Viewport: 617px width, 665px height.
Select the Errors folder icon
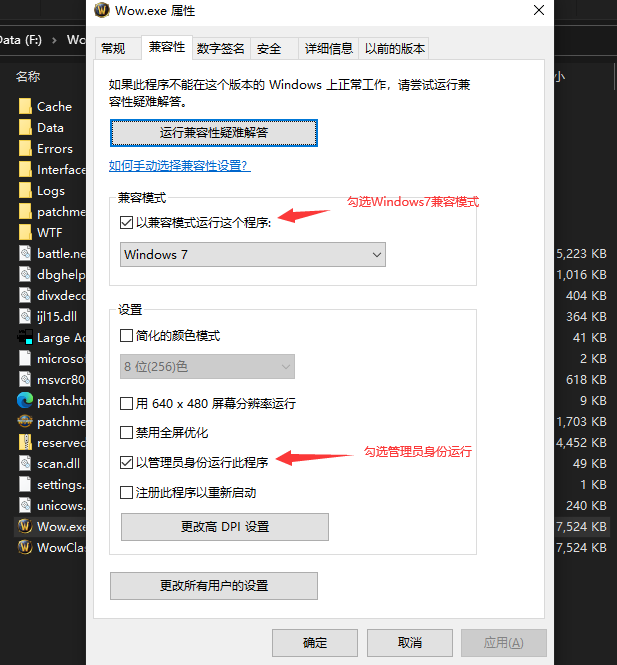[x=25, y=148]
